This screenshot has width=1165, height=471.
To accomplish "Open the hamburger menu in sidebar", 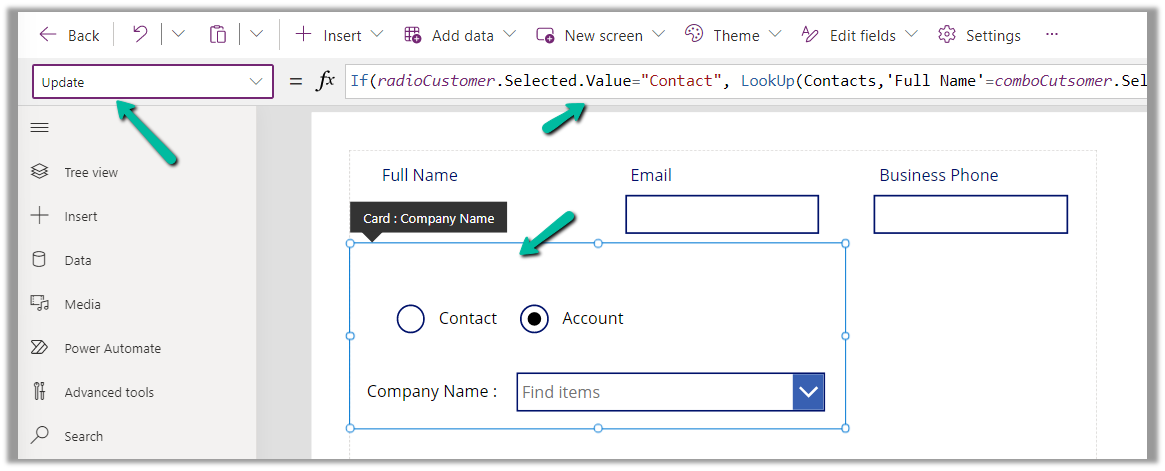I will (x=40, y=128).
